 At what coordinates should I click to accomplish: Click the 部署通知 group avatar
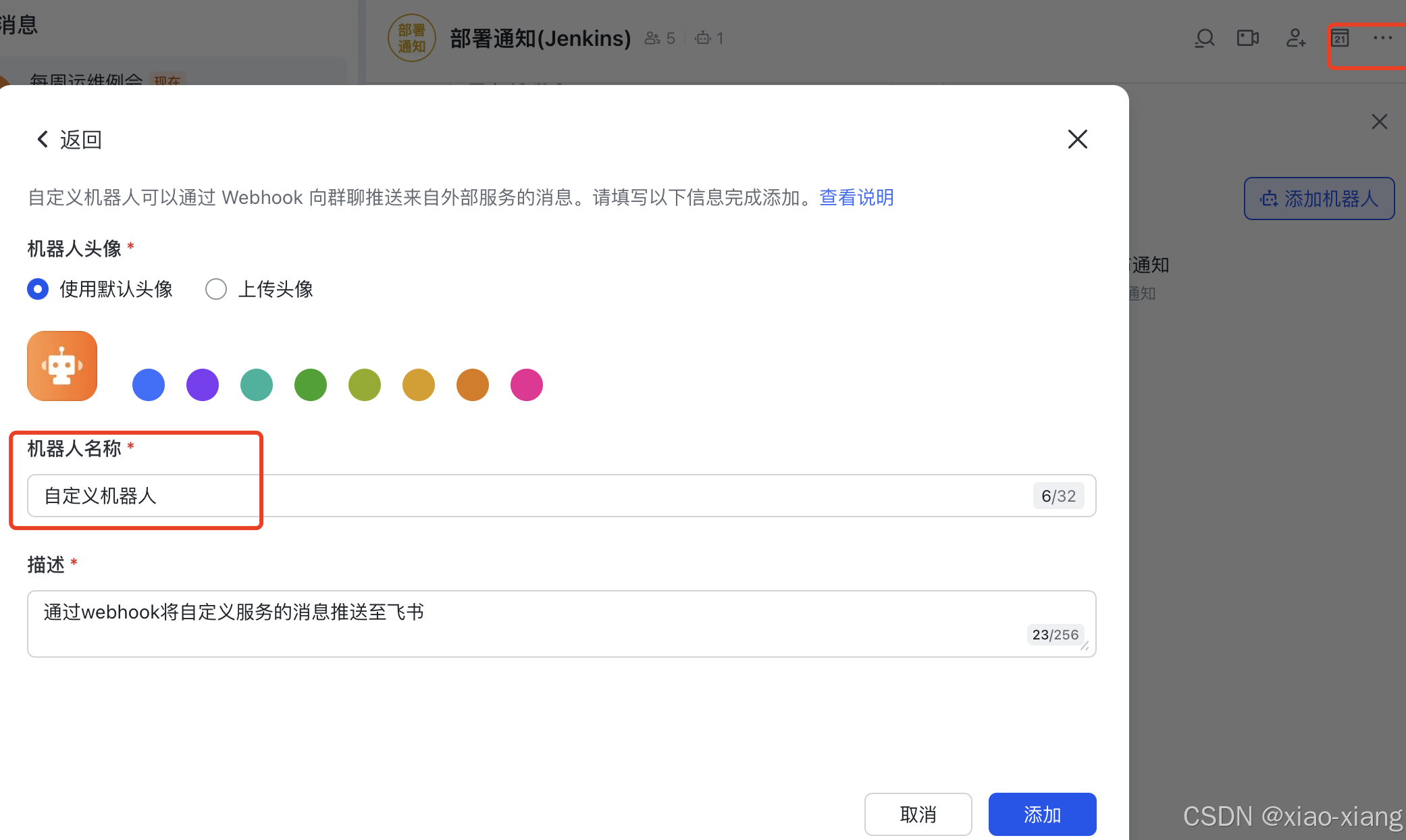point(411,38)
